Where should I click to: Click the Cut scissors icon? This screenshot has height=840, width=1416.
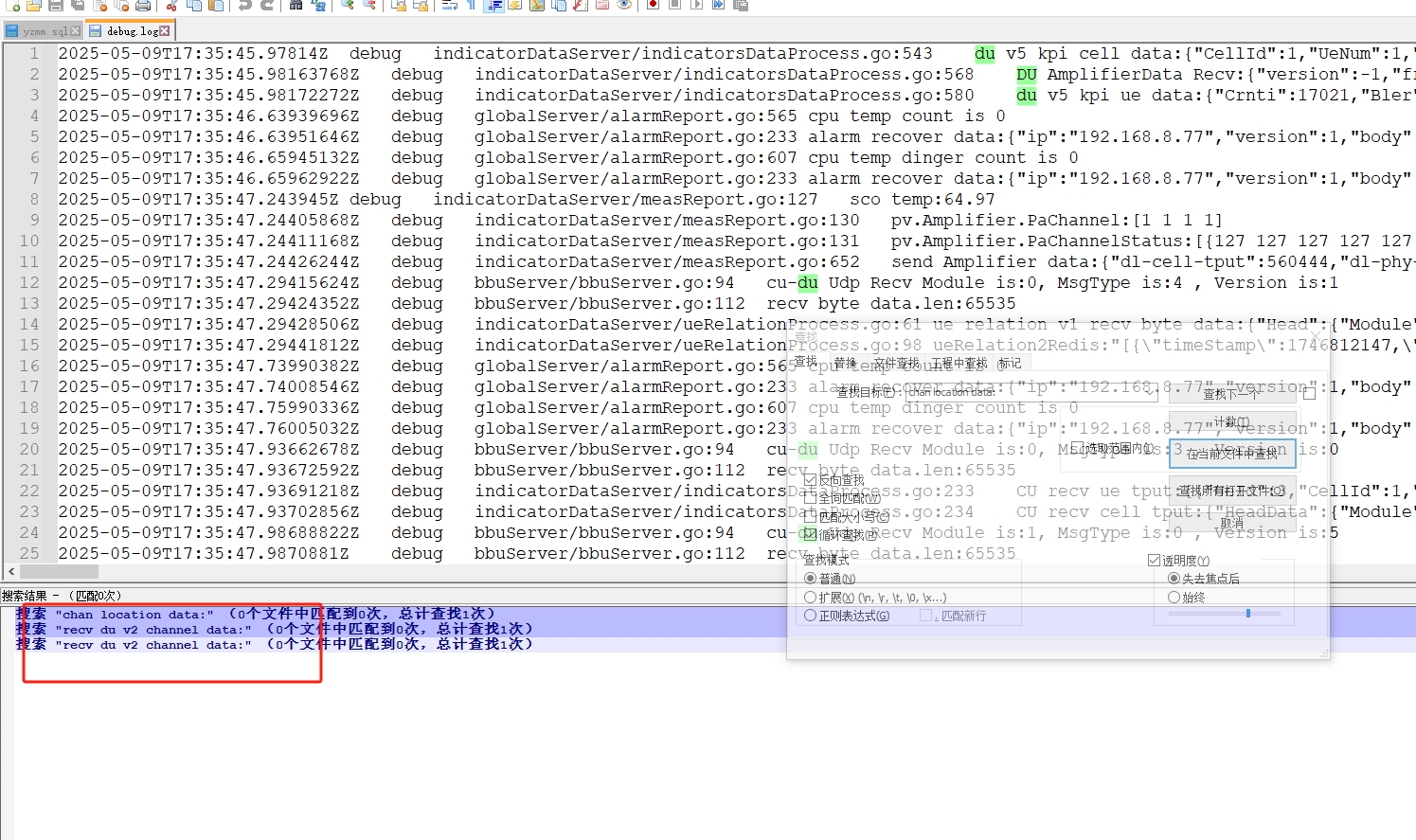[x=171, y=5]
